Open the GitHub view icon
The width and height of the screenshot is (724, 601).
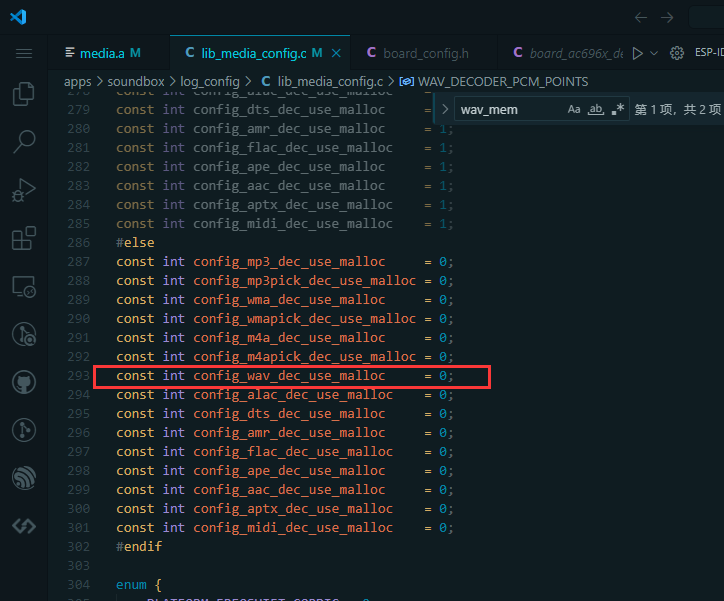(x=24, y=382)
